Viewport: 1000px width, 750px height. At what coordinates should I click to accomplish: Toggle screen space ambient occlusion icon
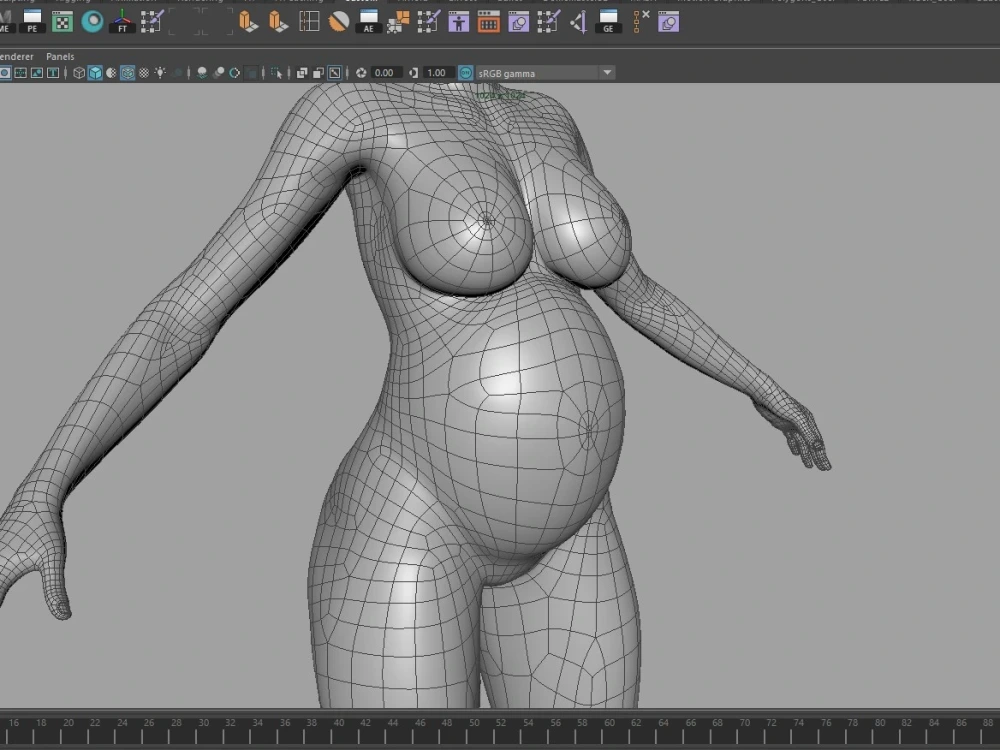click(x=202, y=73)
